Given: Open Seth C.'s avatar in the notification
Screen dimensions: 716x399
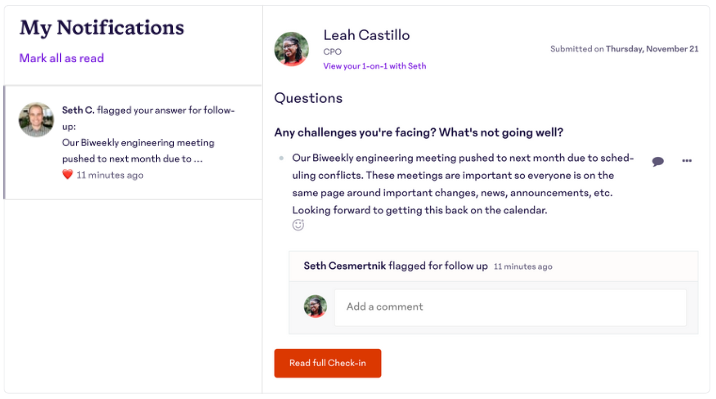Looking at the screenshot, I should pyautogui.click(x=36, y=120).
